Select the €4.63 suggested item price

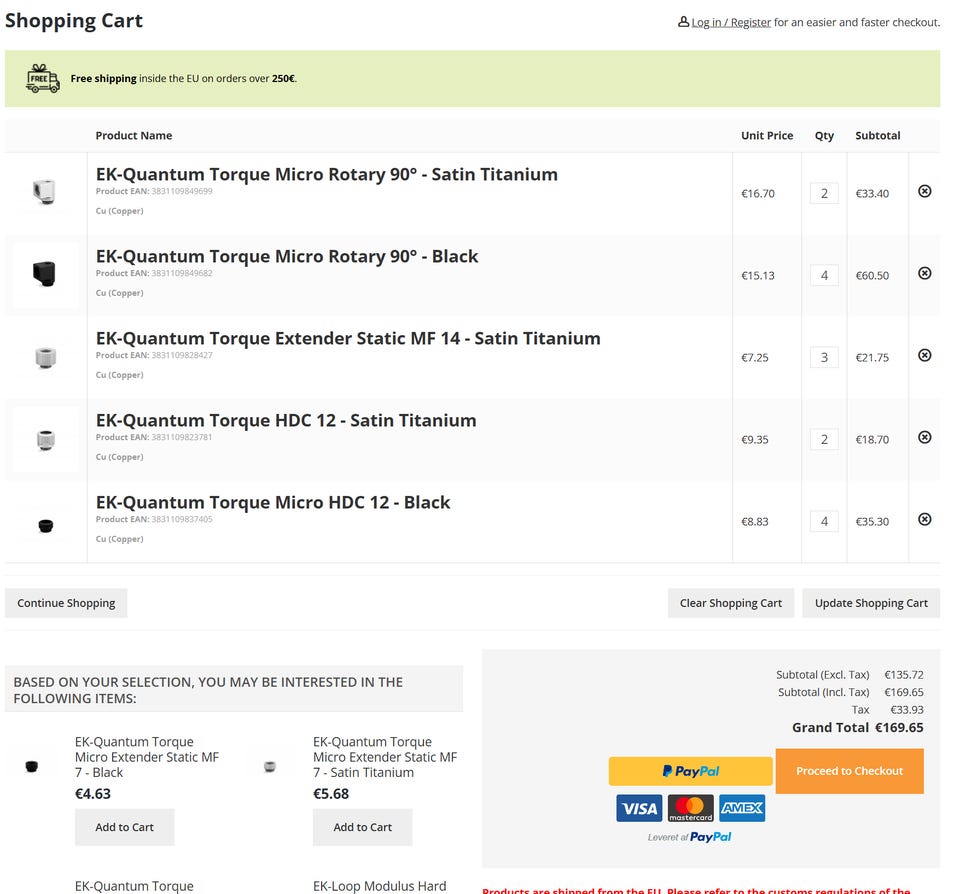point(92,794)
